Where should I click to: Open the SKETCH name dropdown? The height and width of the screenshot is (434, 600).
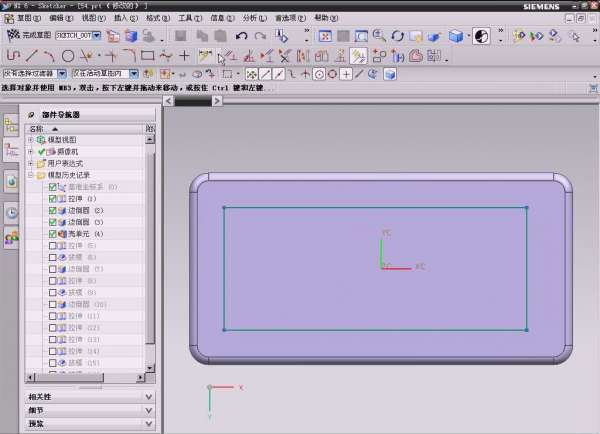click(97, 36)
